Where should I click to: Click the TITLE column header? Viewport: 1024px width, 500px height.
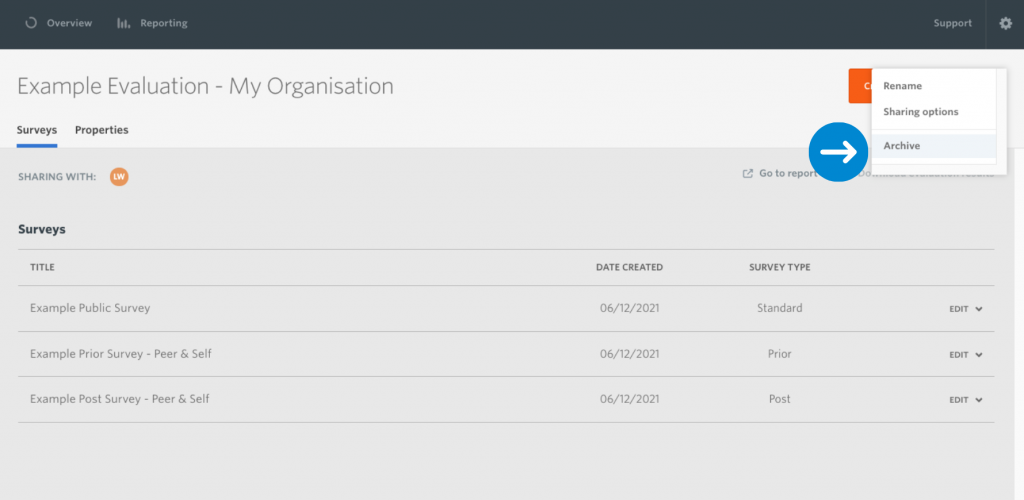click(42, 267)
